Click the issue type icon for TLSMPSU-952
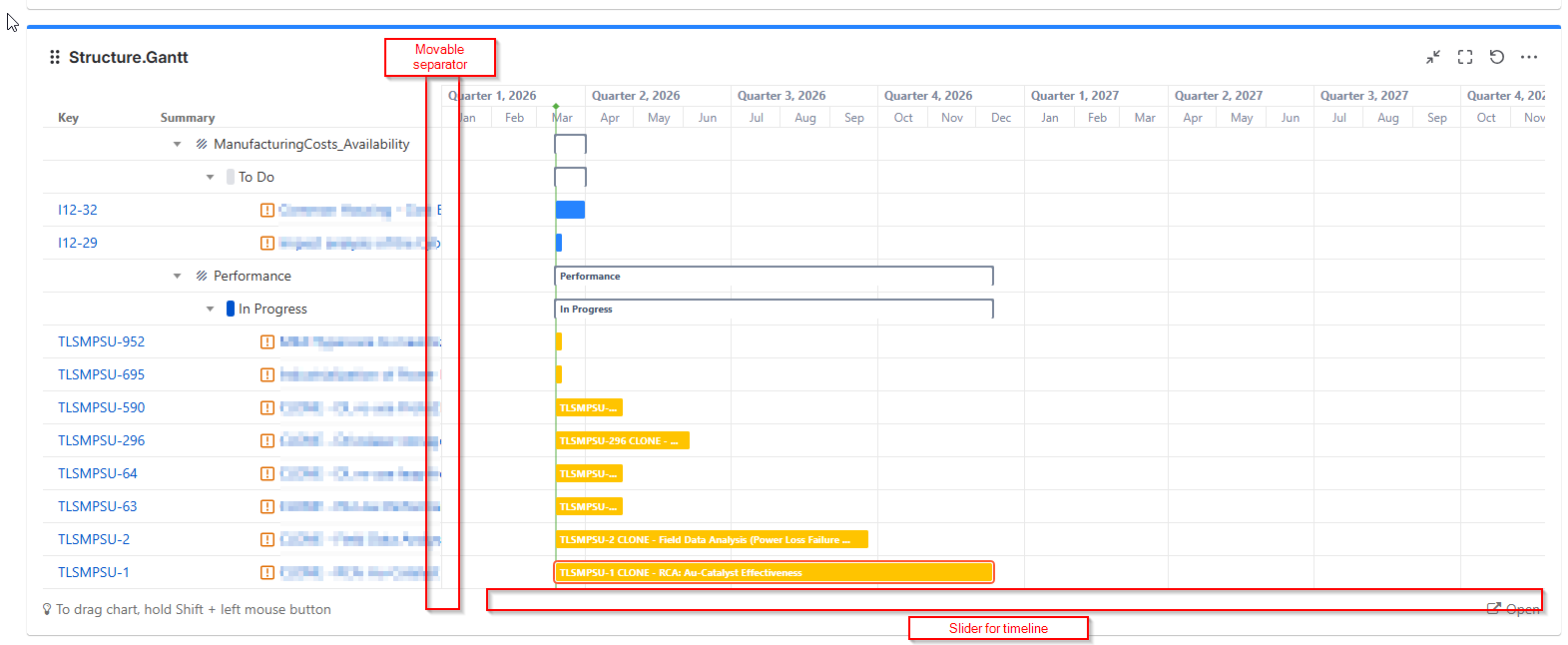1568x645 pixels. (x=267, y=341)
